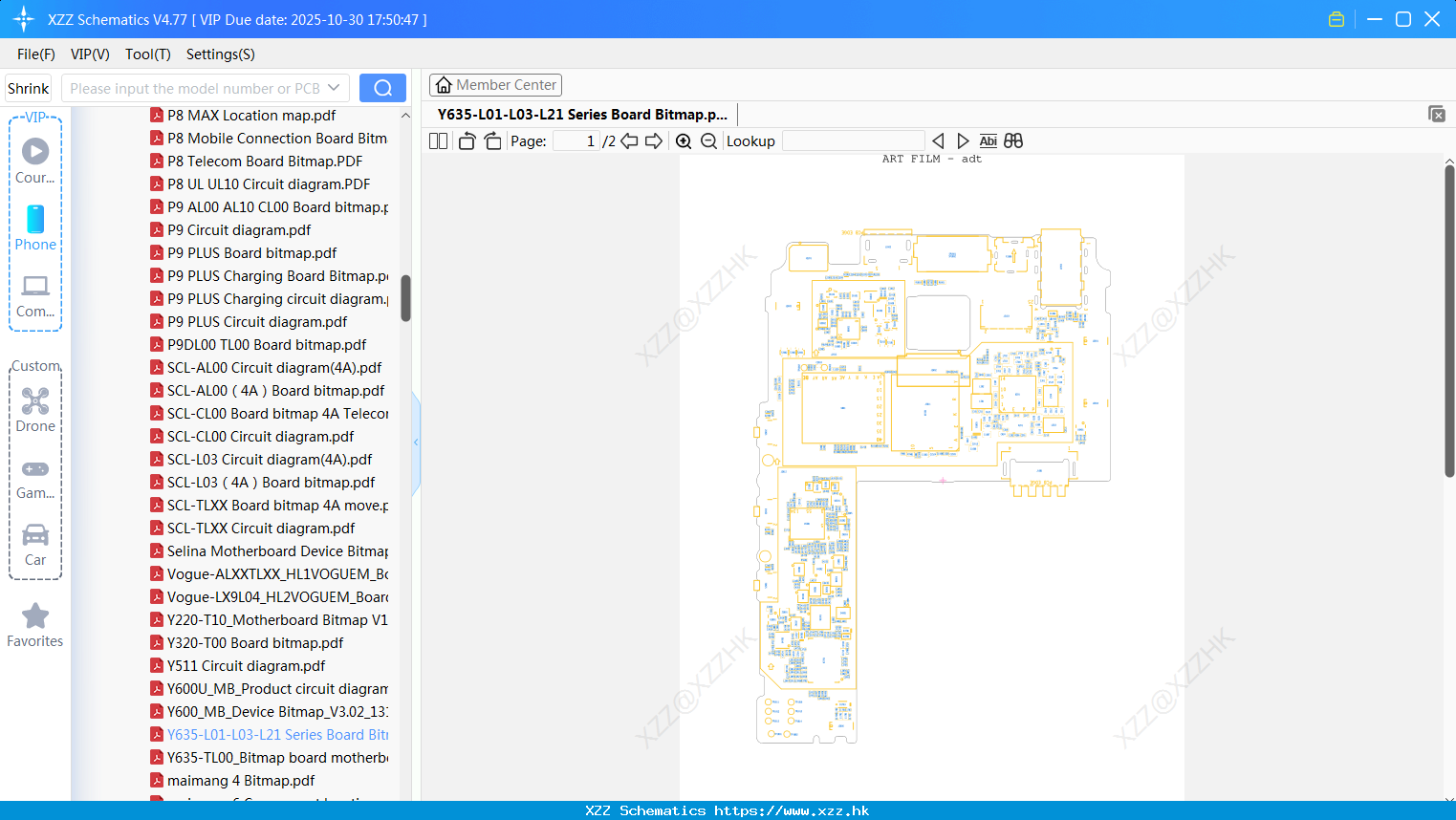Open the Member Center button
The height and width of the screenshot is (820, 1456).
tap(495, 85)
